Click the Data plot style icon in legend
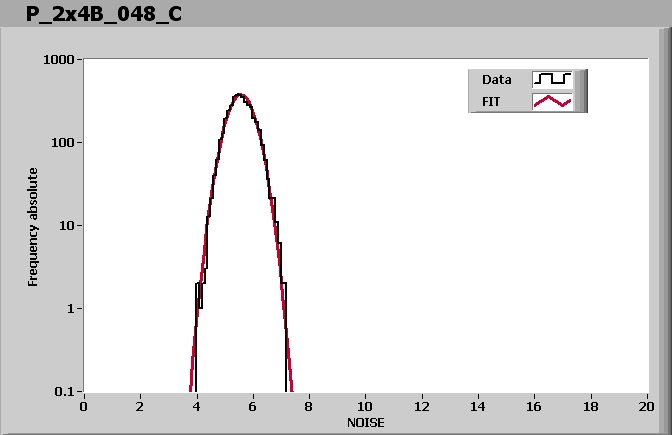This screenshot has height=435, width=672. [x=552, y=79]
